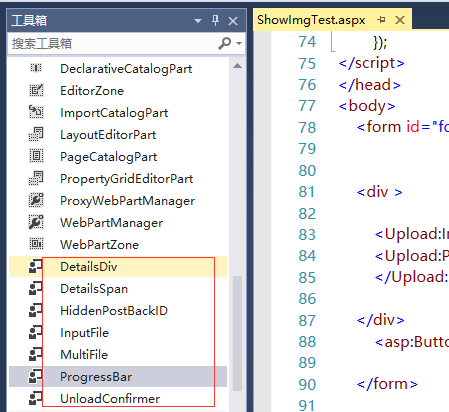
Task: Click the search magnifier button
Action: click(225, 43)
